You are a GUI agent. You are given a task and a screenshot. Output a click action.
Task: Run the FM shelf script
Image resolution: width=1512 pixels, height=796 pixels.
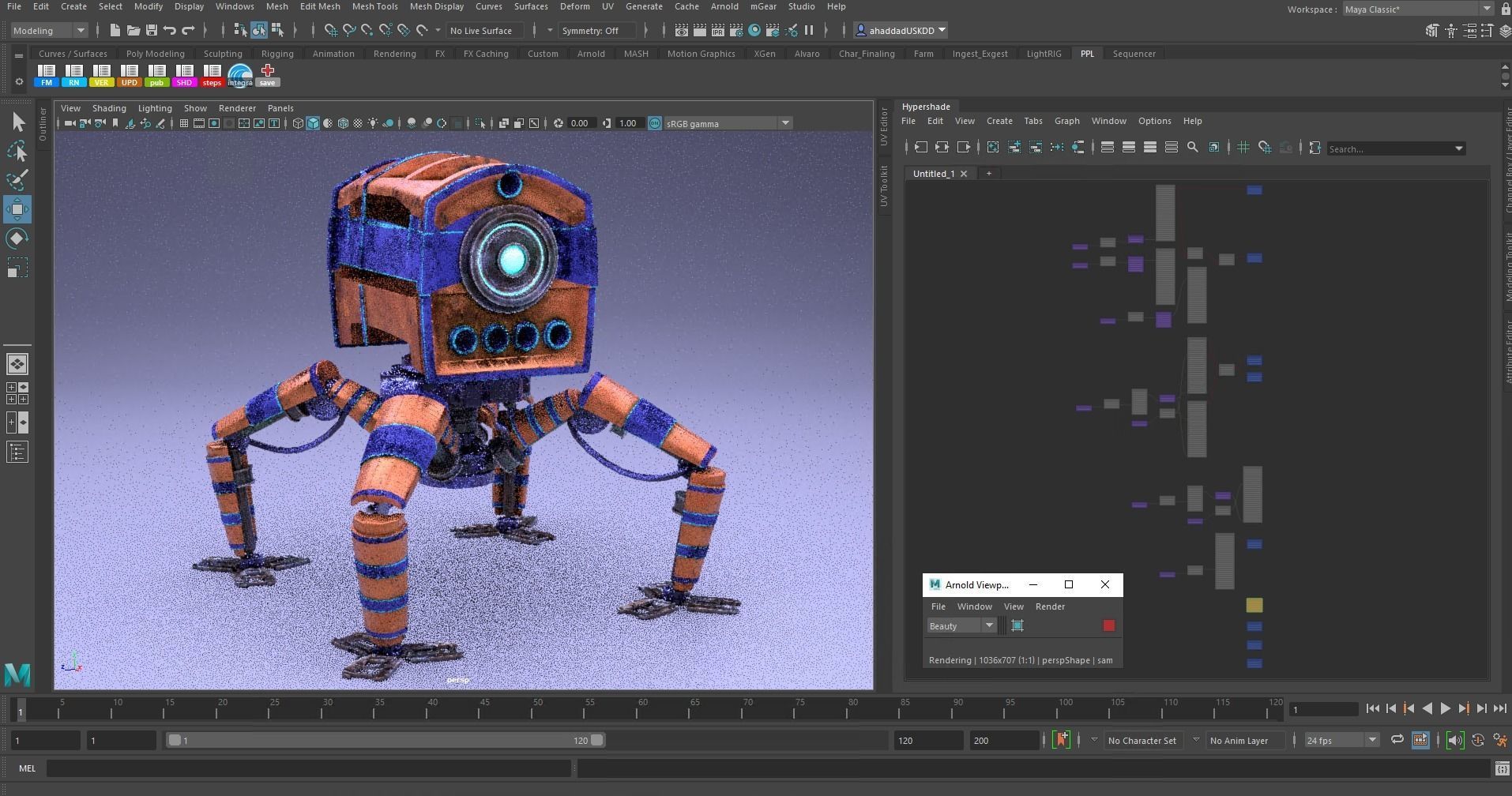point(47,75)
